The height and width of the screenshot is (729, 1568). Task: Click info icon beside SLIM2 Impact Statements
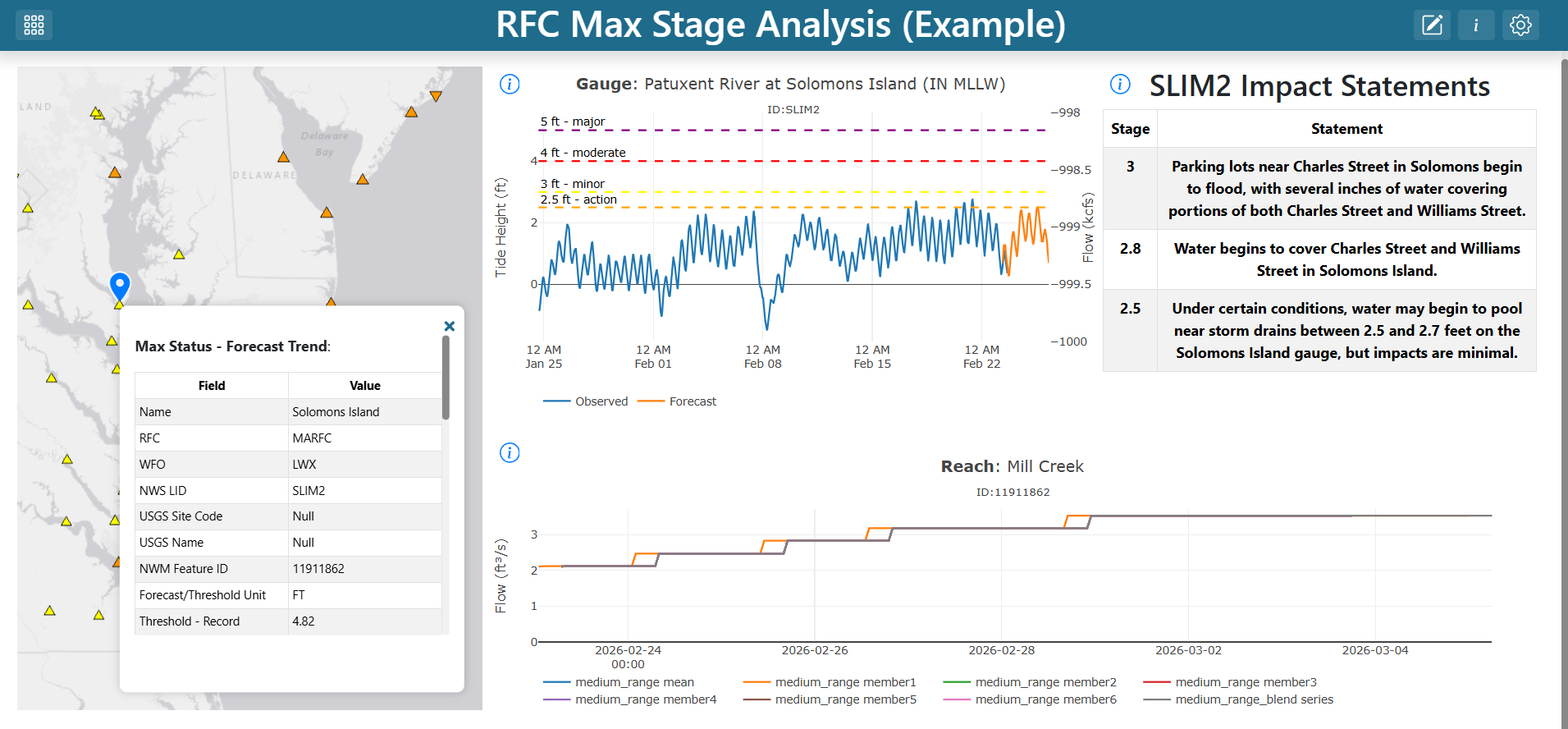[1120, 84]
